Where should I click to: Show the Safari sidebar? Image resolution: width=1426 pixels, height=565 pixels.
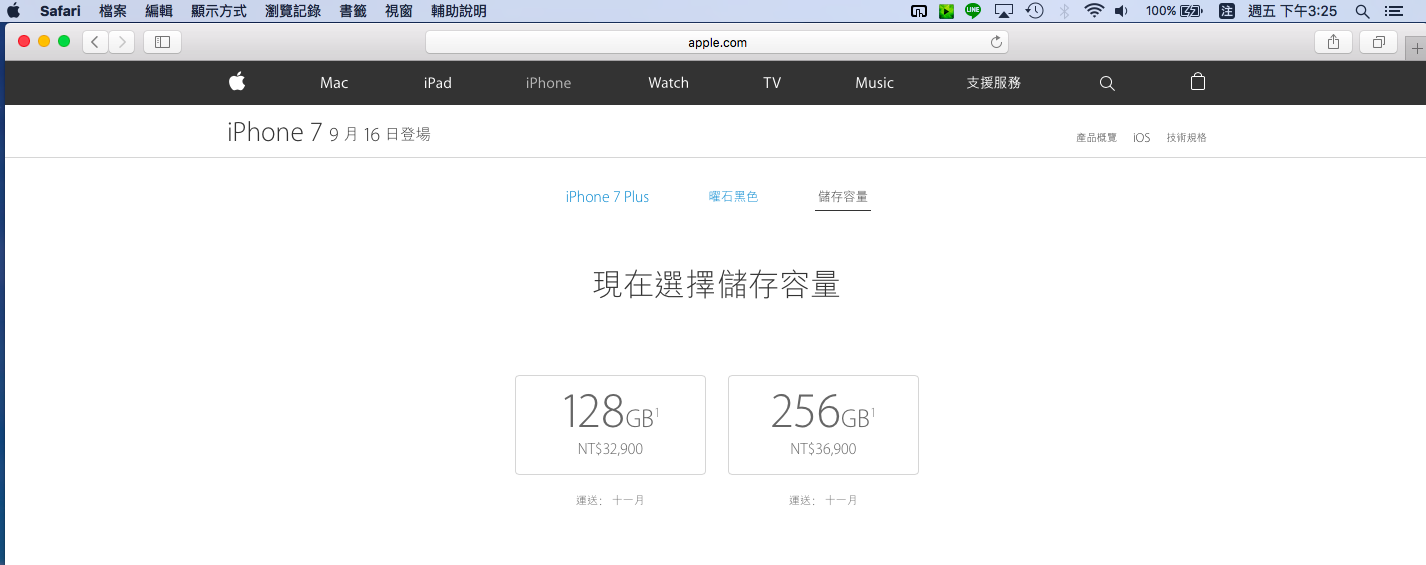[x=162, y=42]
